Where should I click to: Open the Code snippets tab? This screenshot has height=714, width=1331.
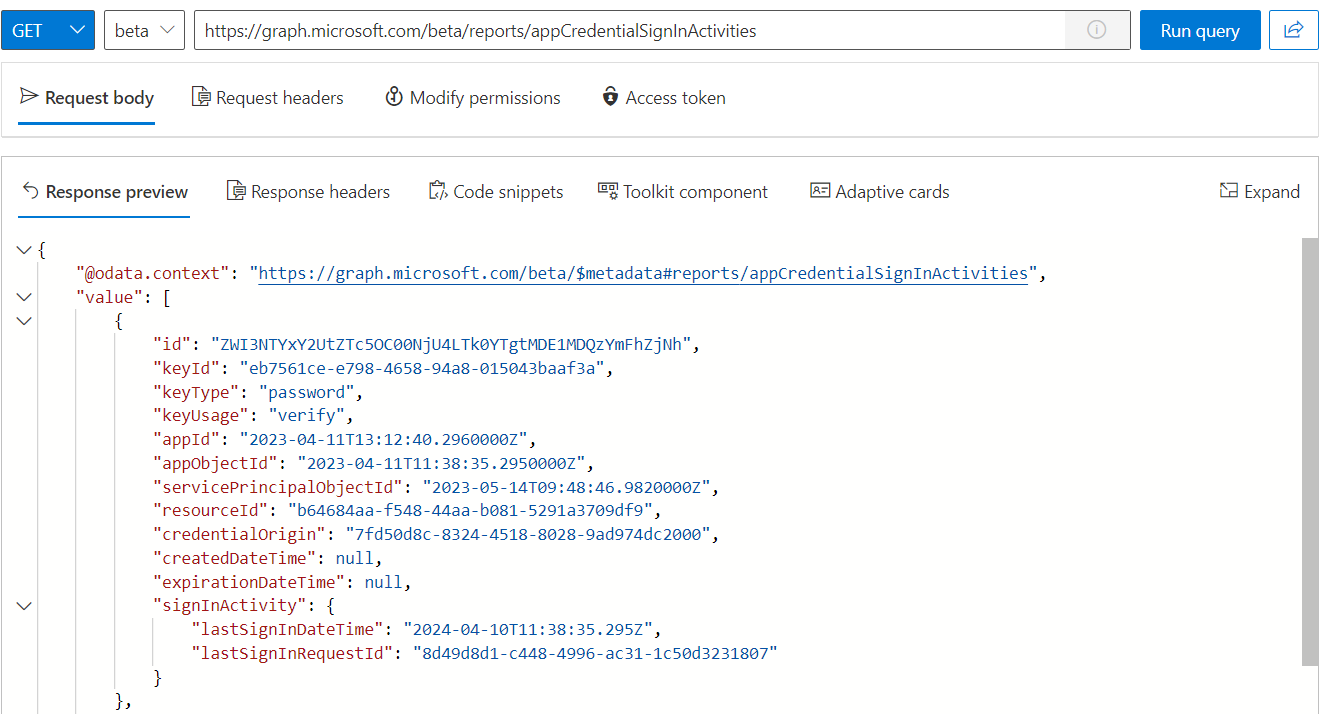pos(496,192)
